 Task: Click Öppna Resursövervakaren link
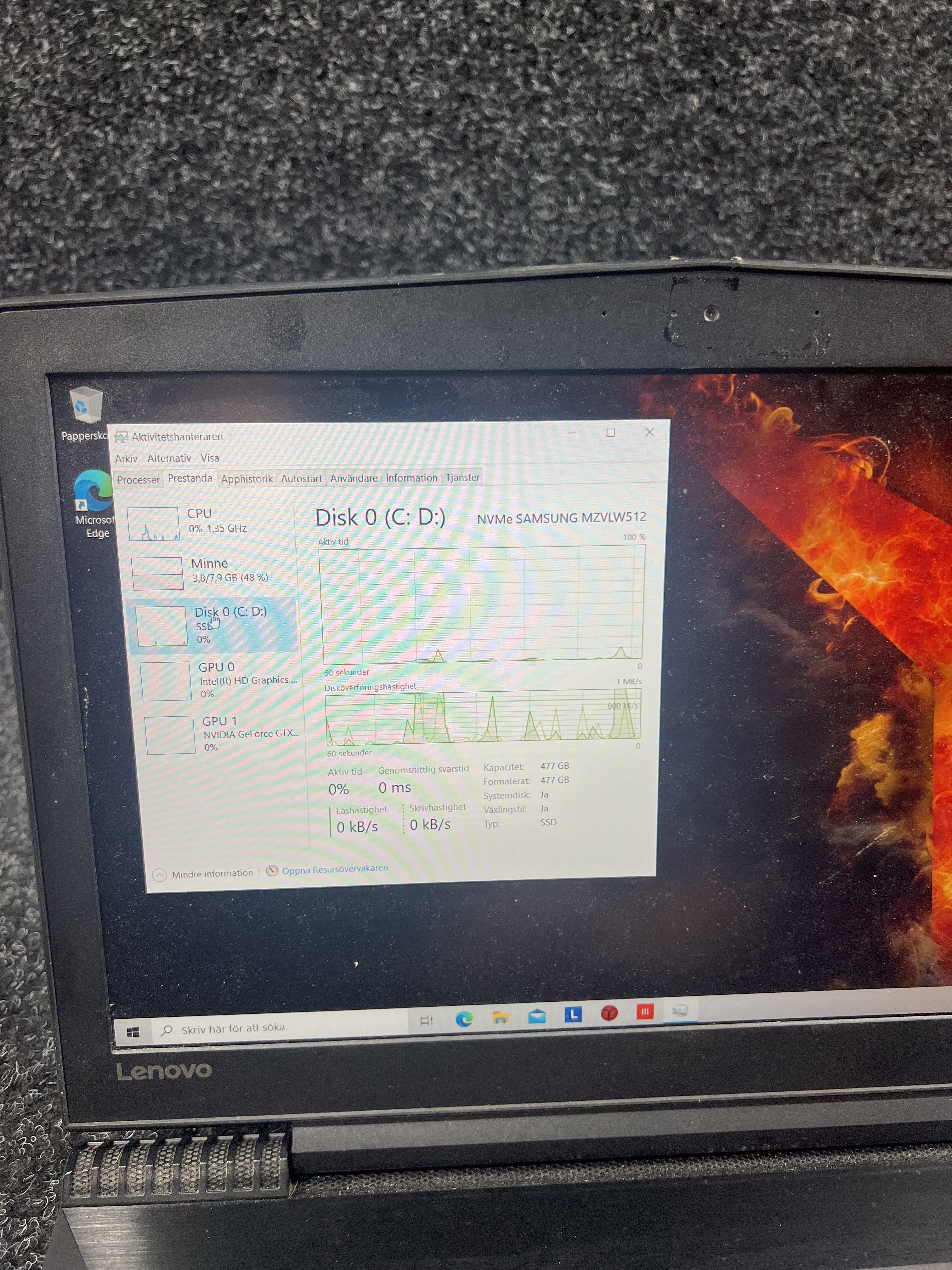coord(335,869)
